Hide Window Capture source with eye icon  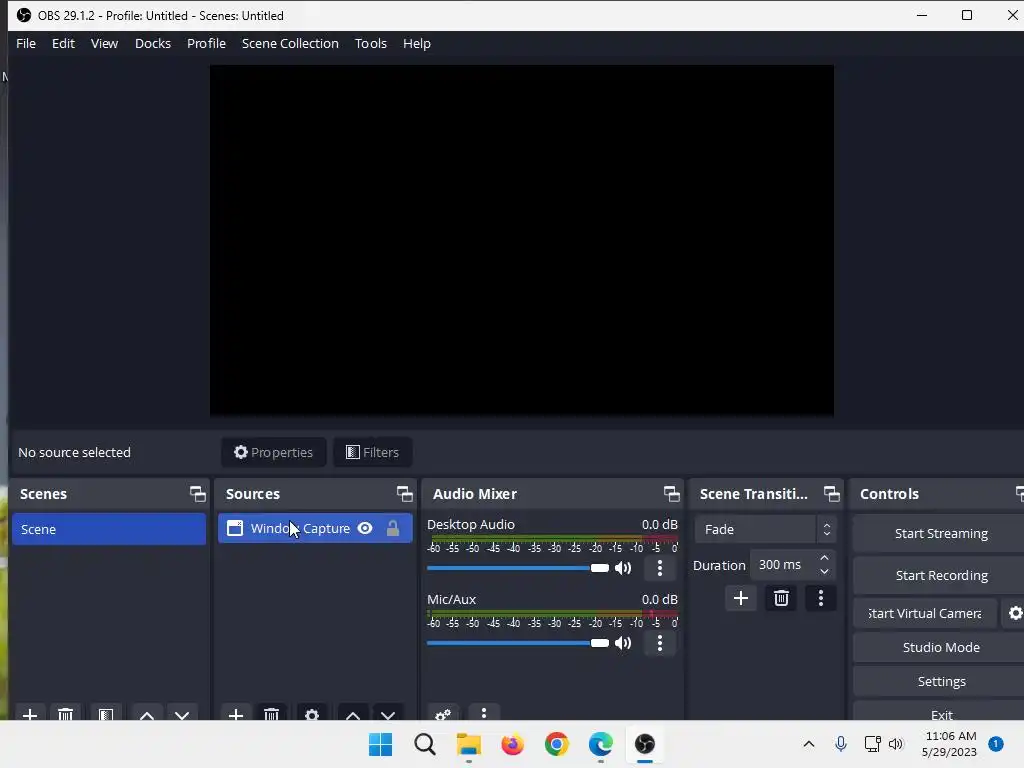pyautogui.click(x=365, y=528)
